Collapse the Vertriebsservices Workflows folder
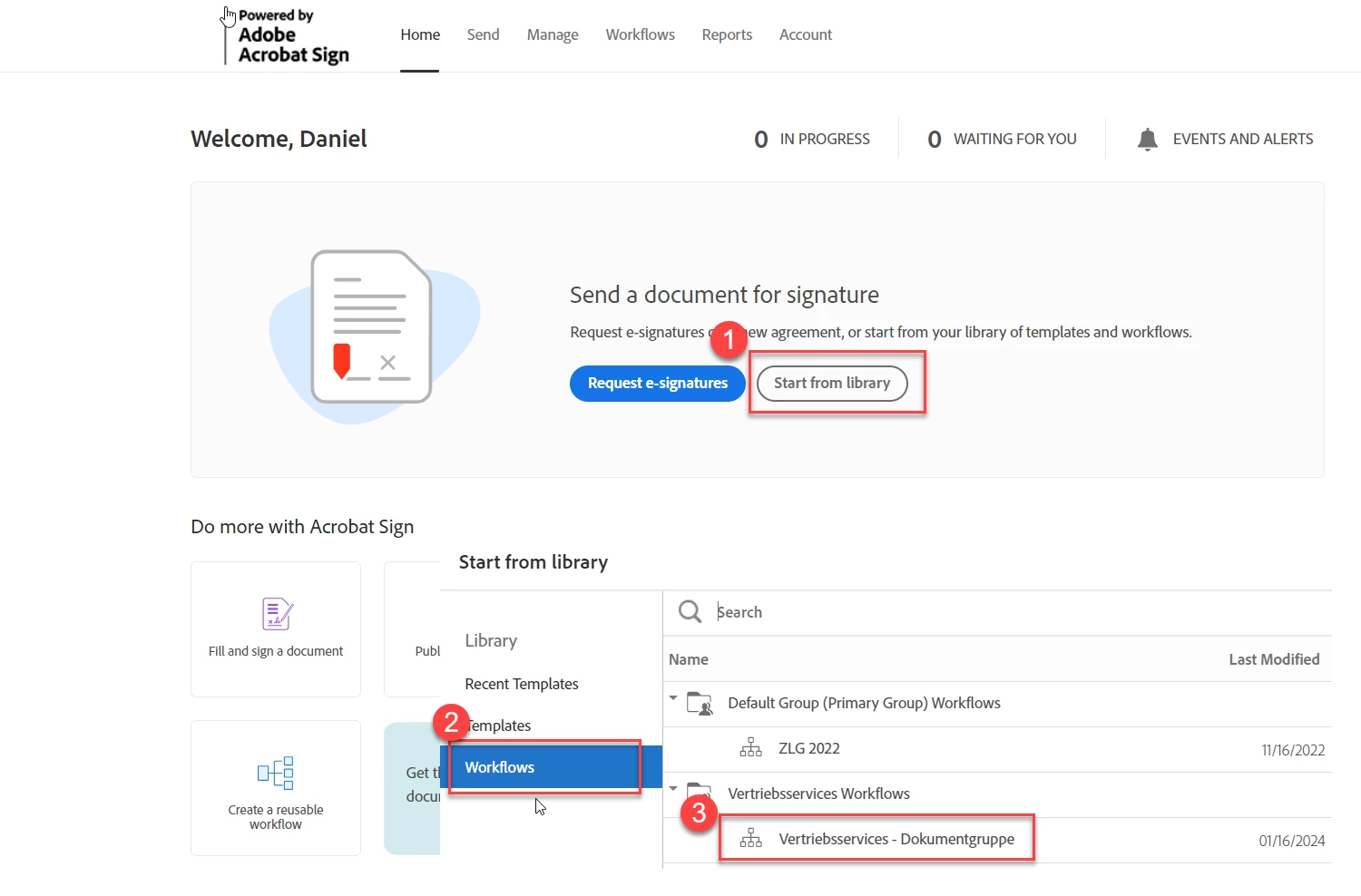 [673, 788]
